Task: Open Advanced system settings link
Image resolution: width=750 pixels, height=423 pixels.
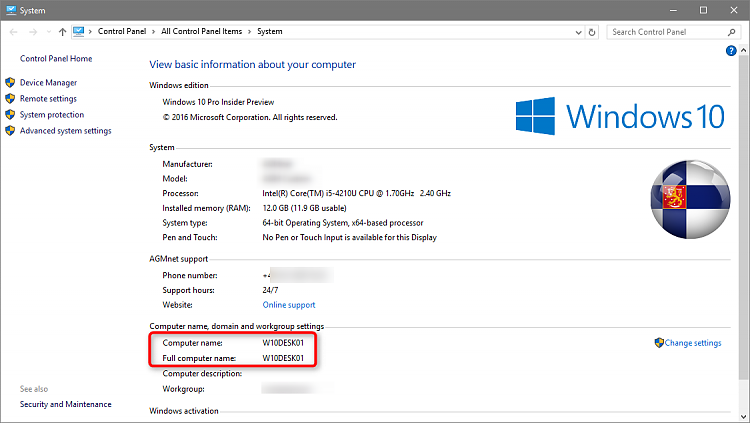Action: (x=66, y=131)
